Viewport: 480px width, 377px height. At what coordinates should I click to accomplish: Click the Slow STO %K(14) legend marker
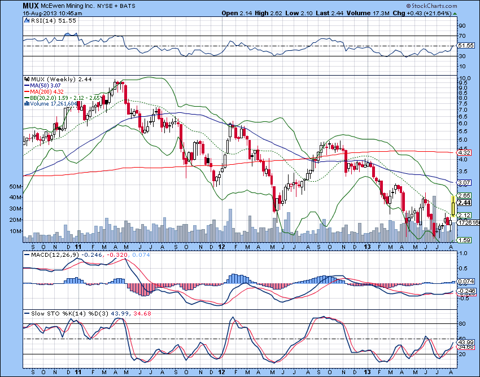tap(27, 314)
